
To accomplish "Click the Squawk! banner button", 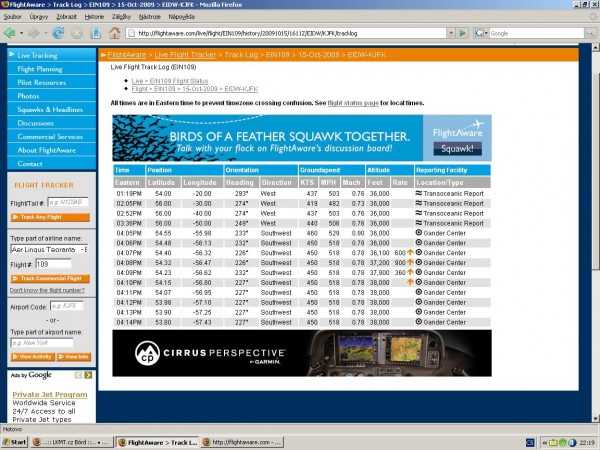I will pos(457,148).
